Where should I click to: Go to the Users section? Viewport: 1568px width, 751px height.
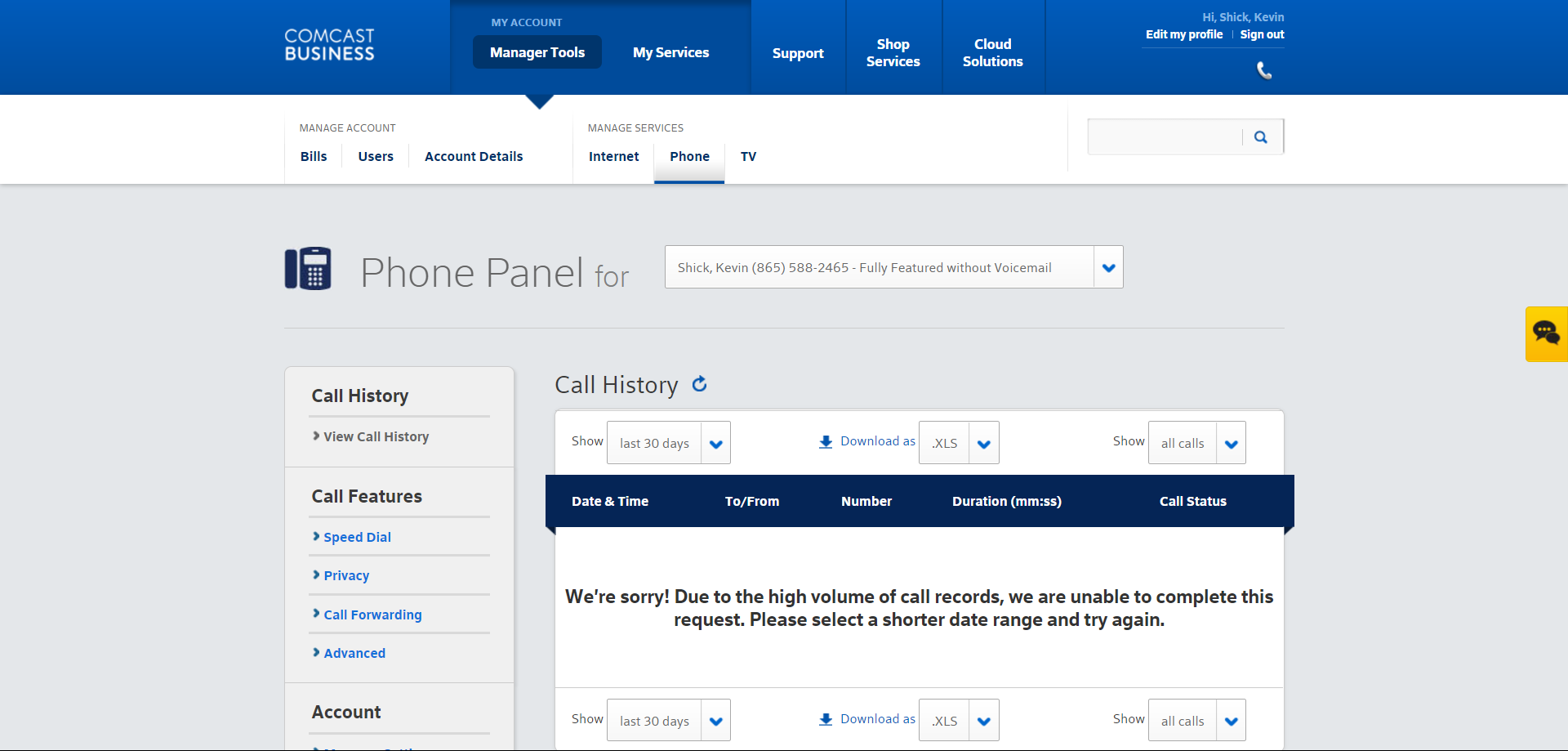click(376, 156)
